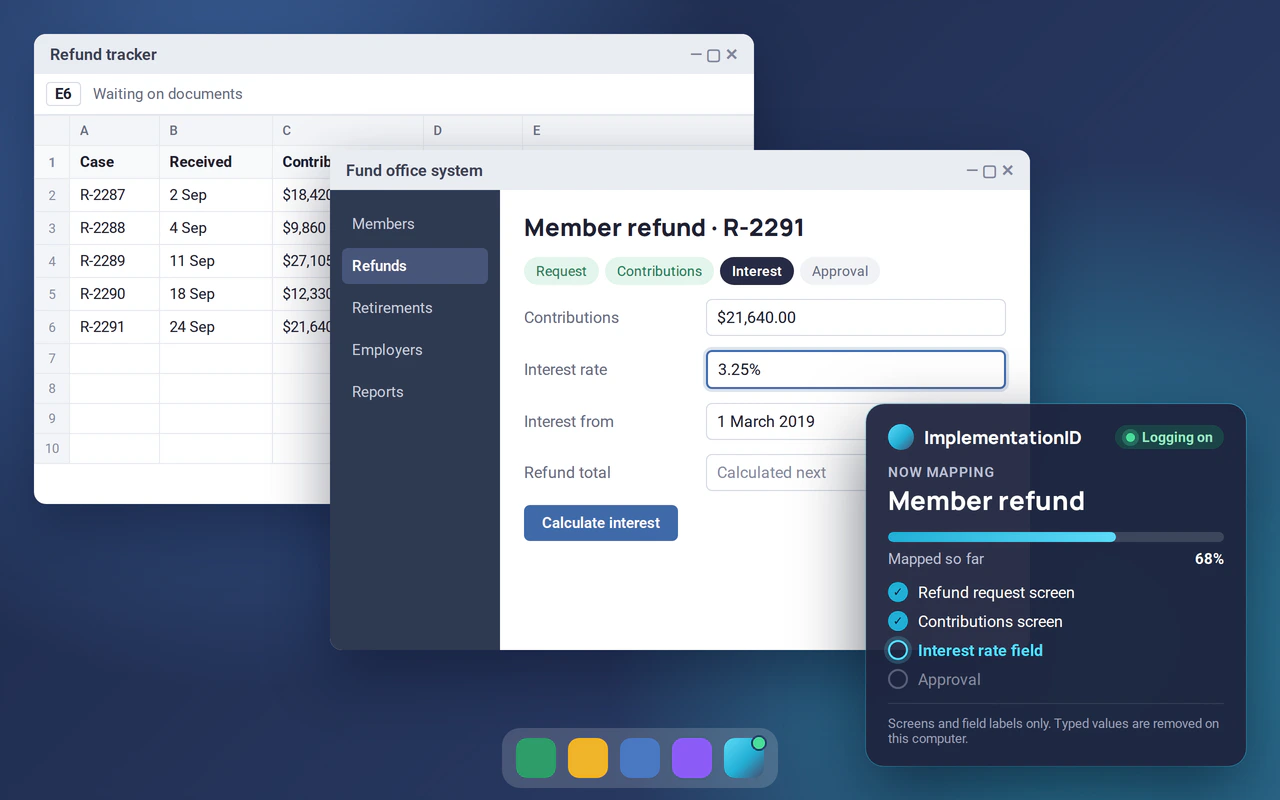
Task: Click the Calculate interest button
Action: (x=601, y=523)
